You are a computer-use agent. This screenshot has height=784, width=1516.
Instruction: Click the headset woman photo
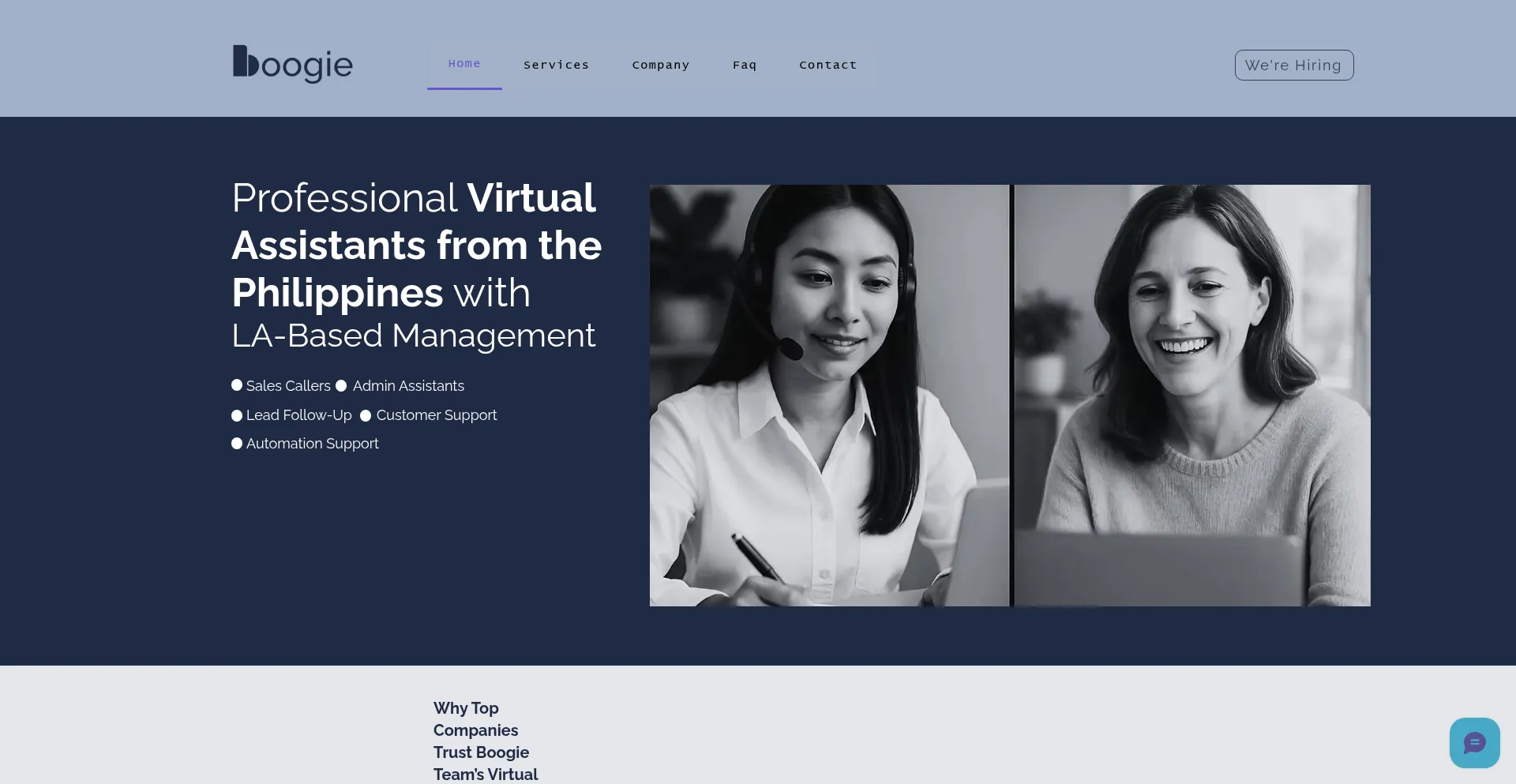(x=828, y=395)
